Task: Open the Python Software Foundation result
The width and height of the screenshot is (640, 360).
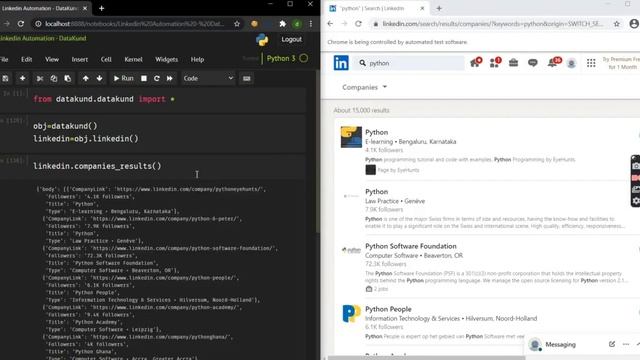Action: coord(411,246)
